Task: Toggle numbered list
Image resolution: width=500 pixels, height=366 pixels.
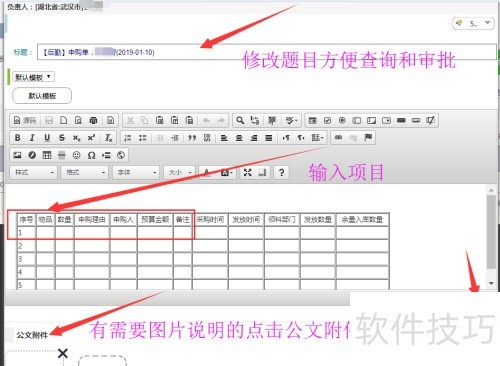Action: (x=128, y=138)
